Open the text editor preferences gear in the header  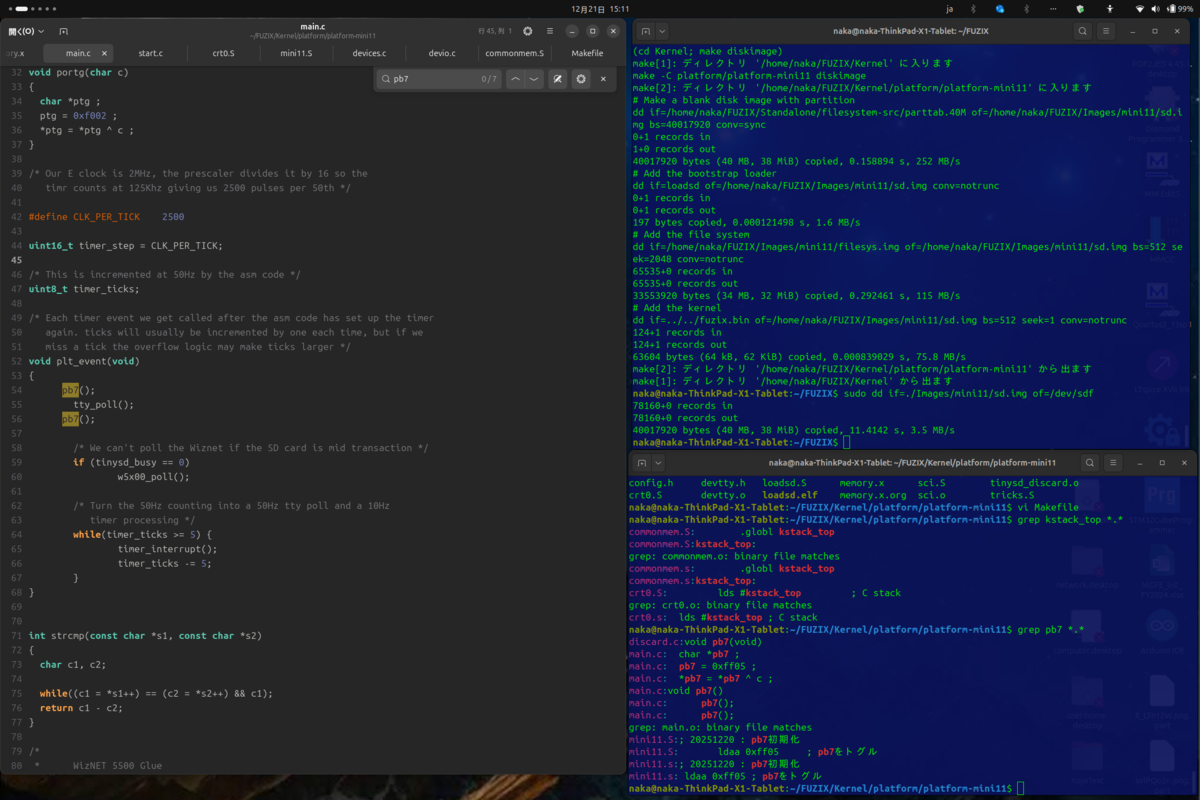(x=528, y=31)
